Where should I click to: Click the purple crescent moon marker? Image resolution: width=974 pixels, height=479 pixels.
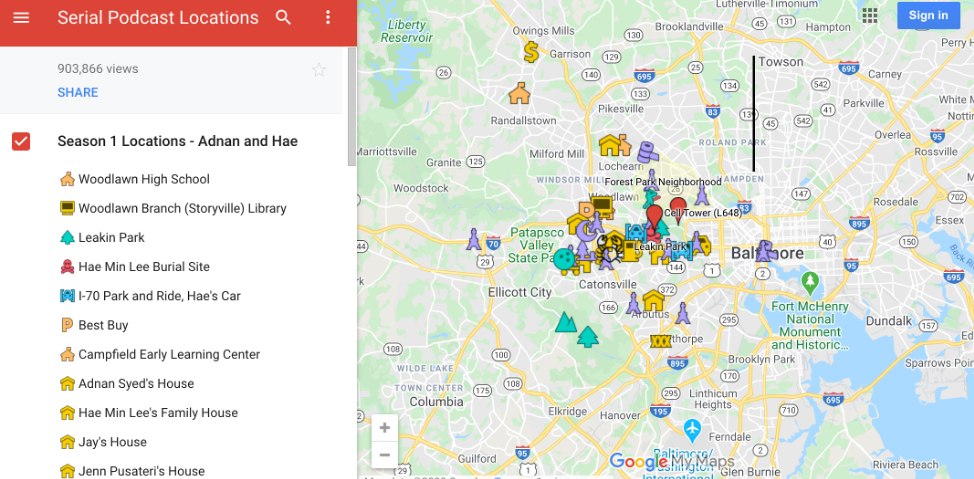pyautogui.click(x=585, y=231)
